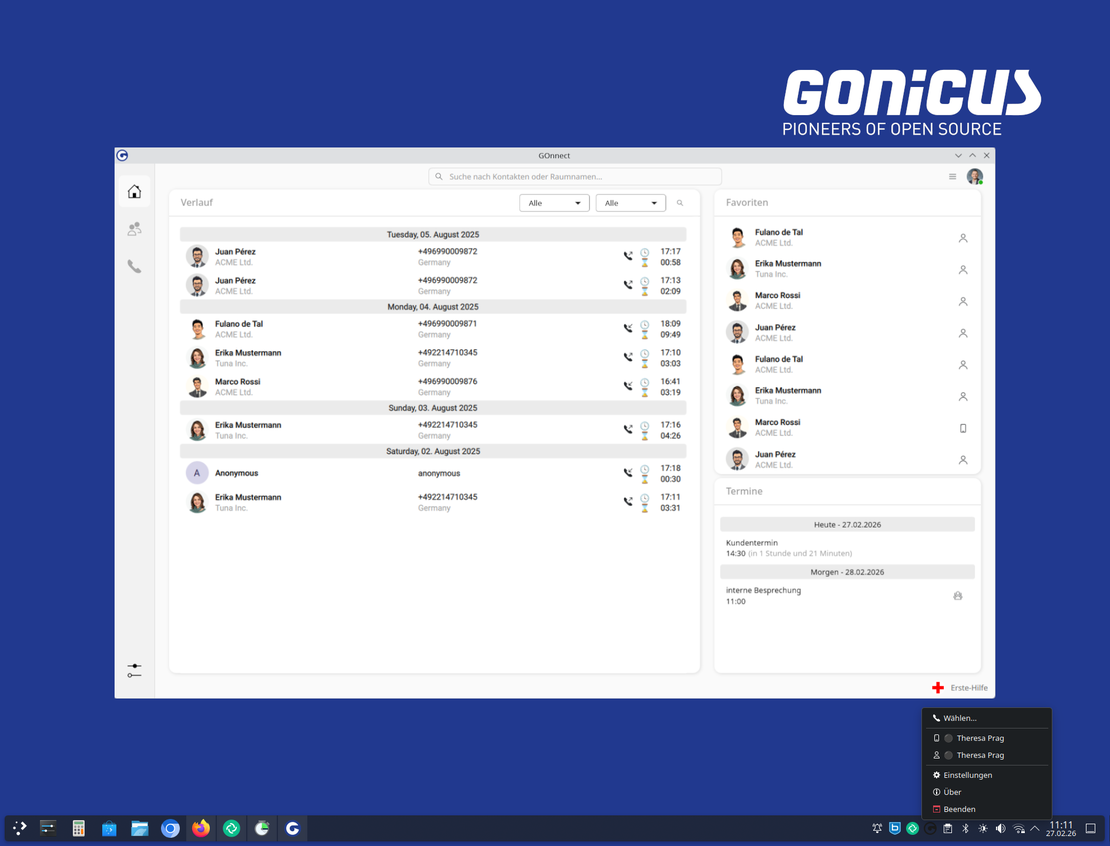Click the meeting icon next to interne Besprechung
This screenshot has height=846, width=1110.
(x=958, y=596)
